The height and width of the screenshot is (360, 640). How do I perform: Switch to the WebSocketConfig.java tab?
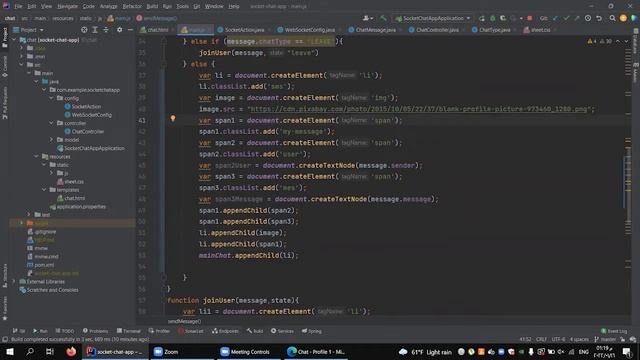coord(309,30)
